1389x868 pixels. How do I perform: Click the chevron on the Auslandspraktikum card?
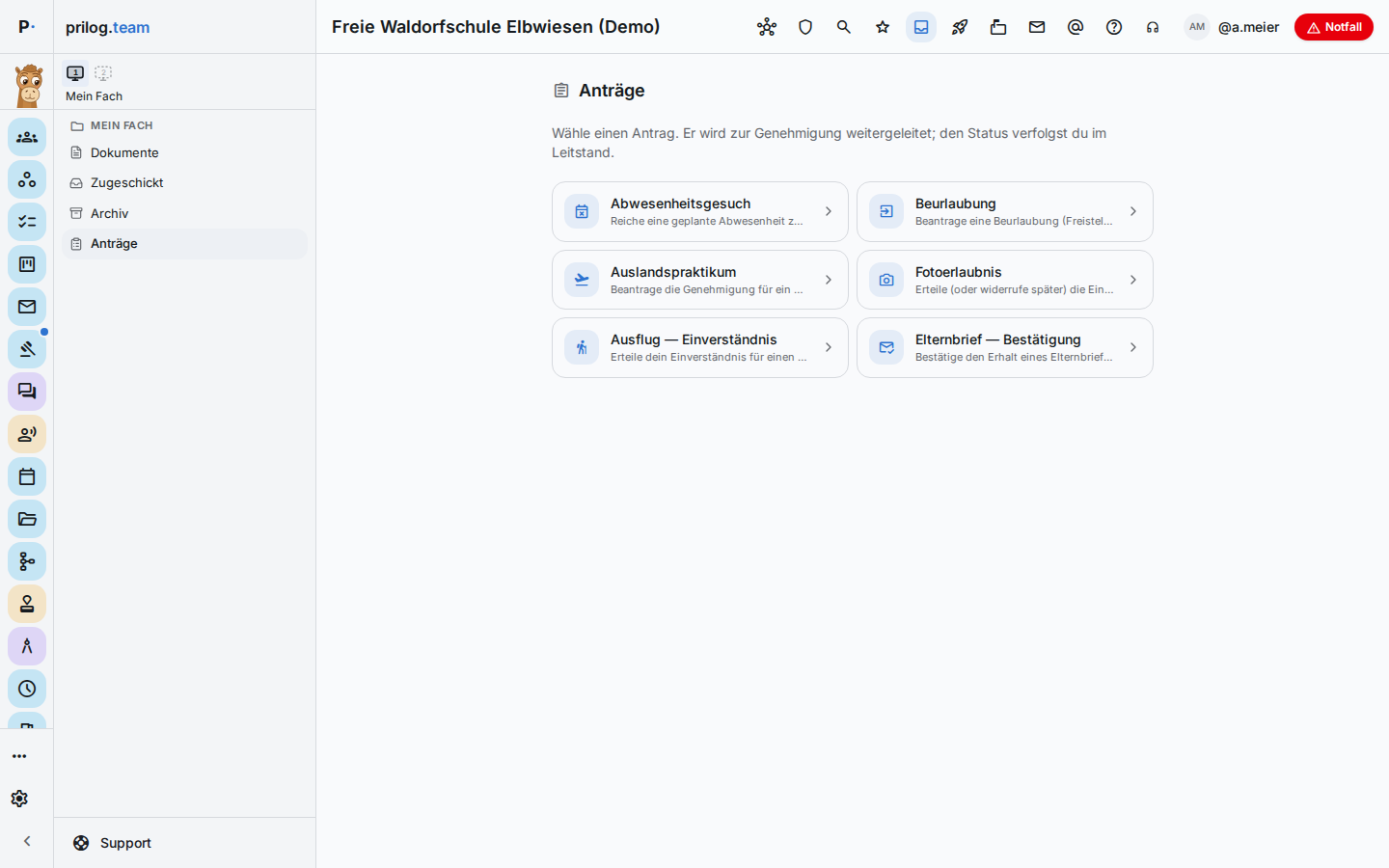click(x=829, y=280)
